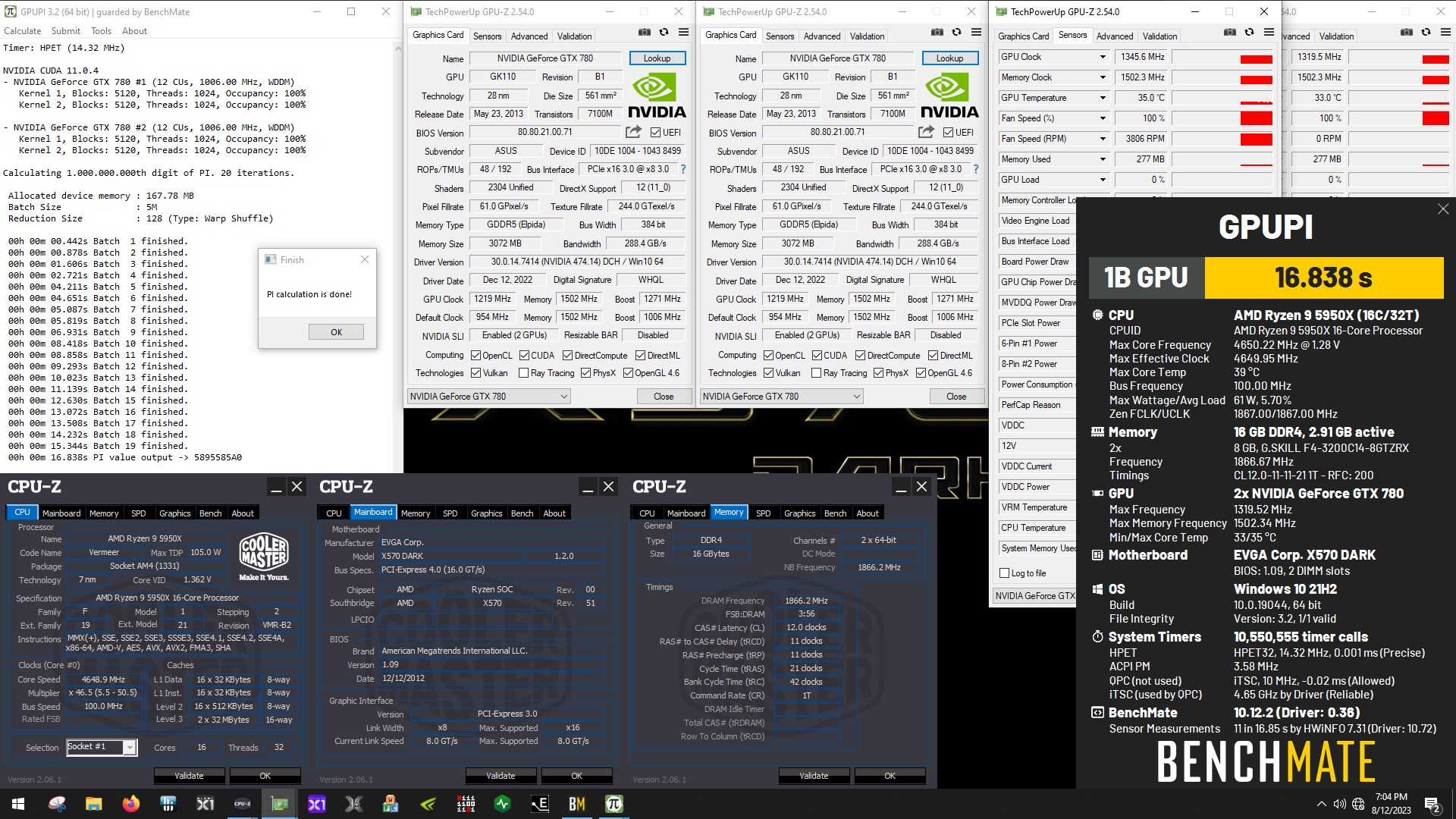Open GPU selector dropdown in leftmost GPU-Z window

tap(489, 397)
